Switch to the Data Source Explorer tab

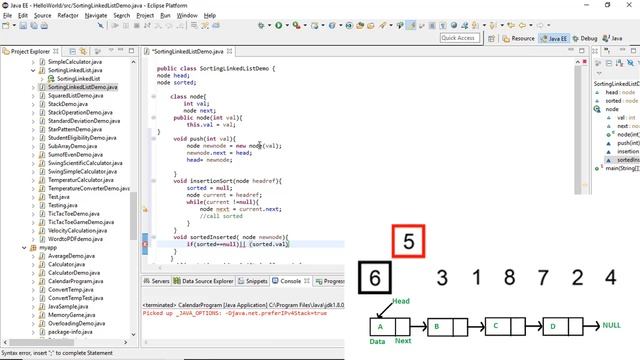[x=203, y=281]
